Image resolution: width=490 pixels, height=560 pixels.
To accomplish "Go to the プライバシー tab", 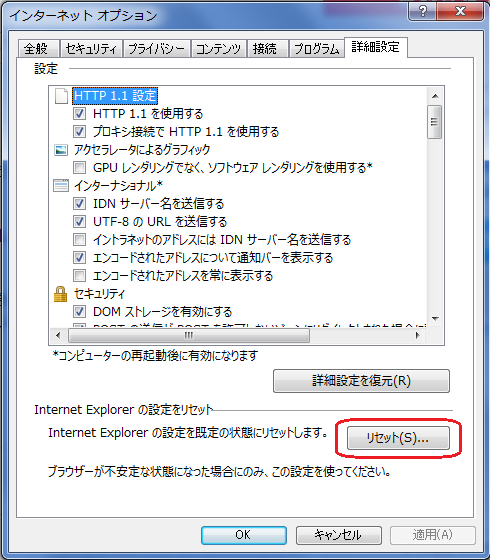I will [x=156, y=49].
